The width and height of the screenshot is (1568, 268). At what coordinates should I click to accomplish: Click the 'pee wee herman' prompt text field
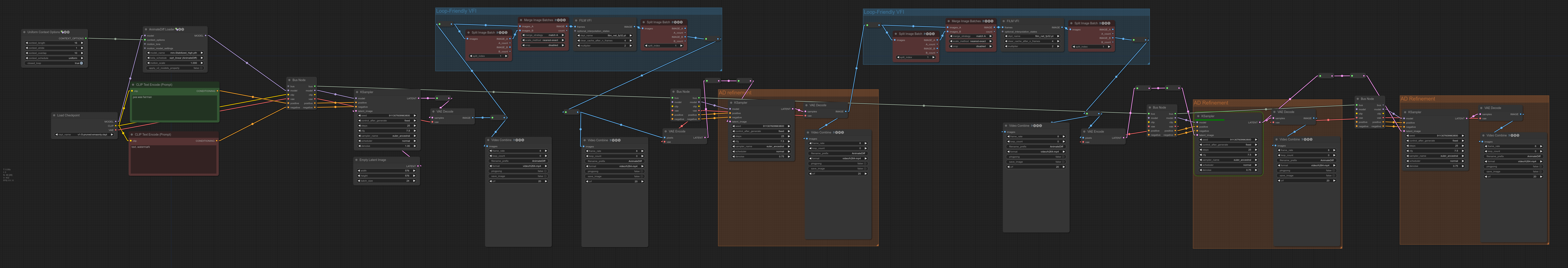coord(174,106)
